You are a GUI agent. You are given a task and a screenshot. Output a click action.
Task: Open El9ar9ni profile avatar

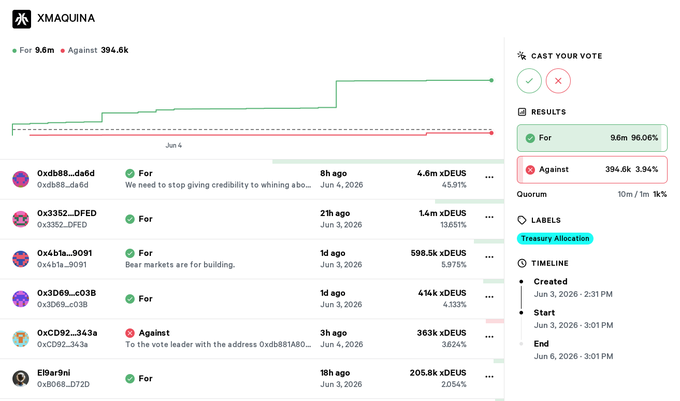click(x=20, y=378)
